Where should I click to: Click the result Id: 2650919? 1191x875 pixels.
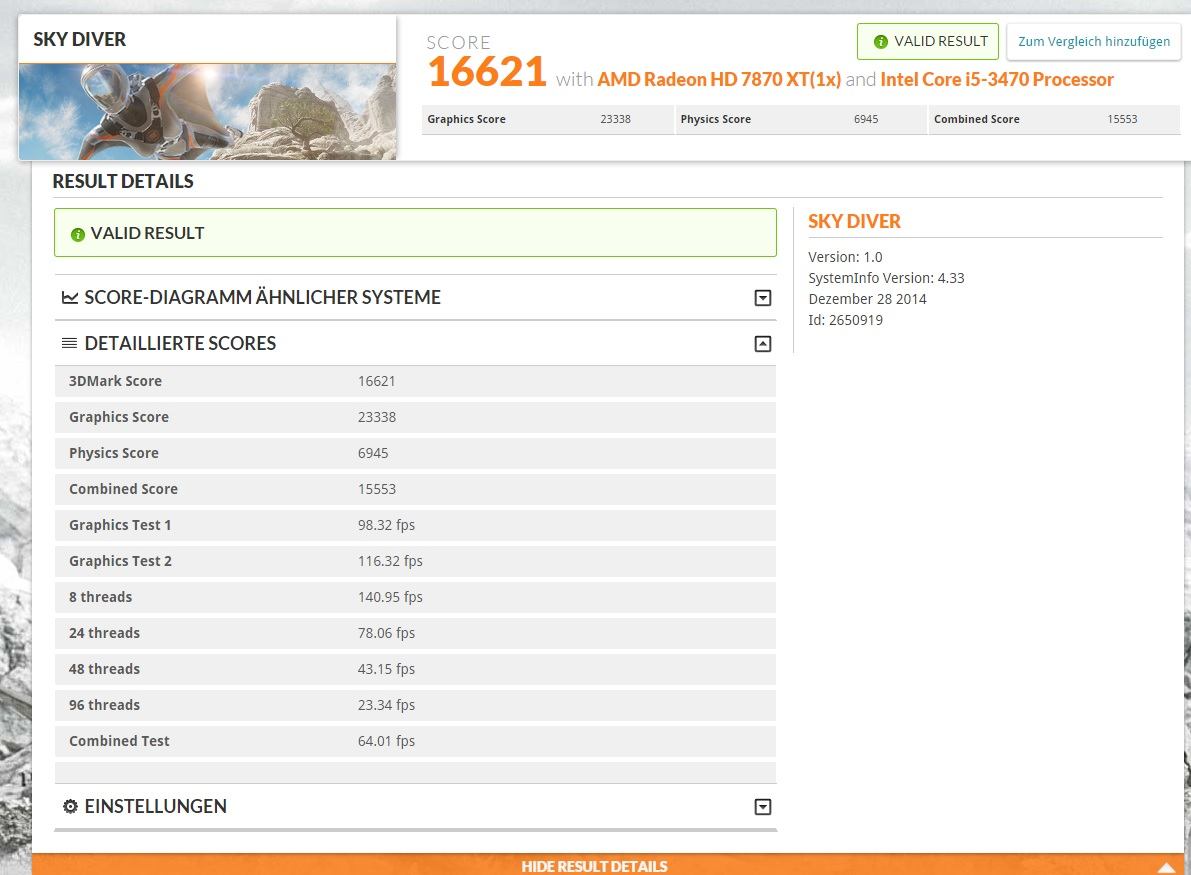coord(845,320)
